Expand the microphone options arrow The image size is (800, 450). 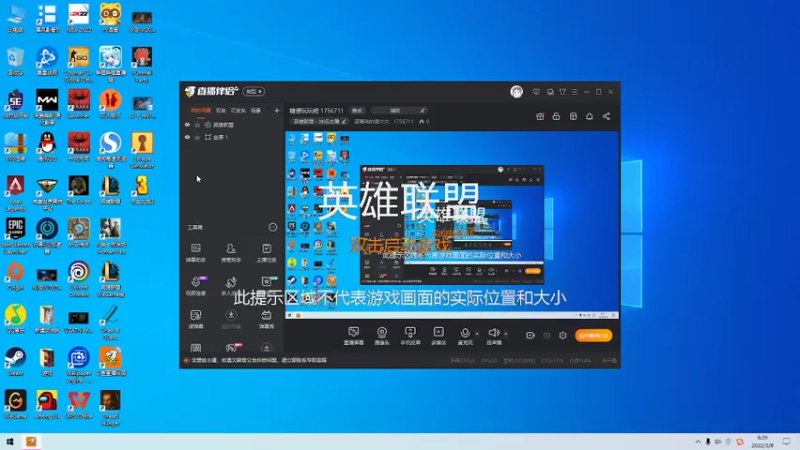coord(477,334)
